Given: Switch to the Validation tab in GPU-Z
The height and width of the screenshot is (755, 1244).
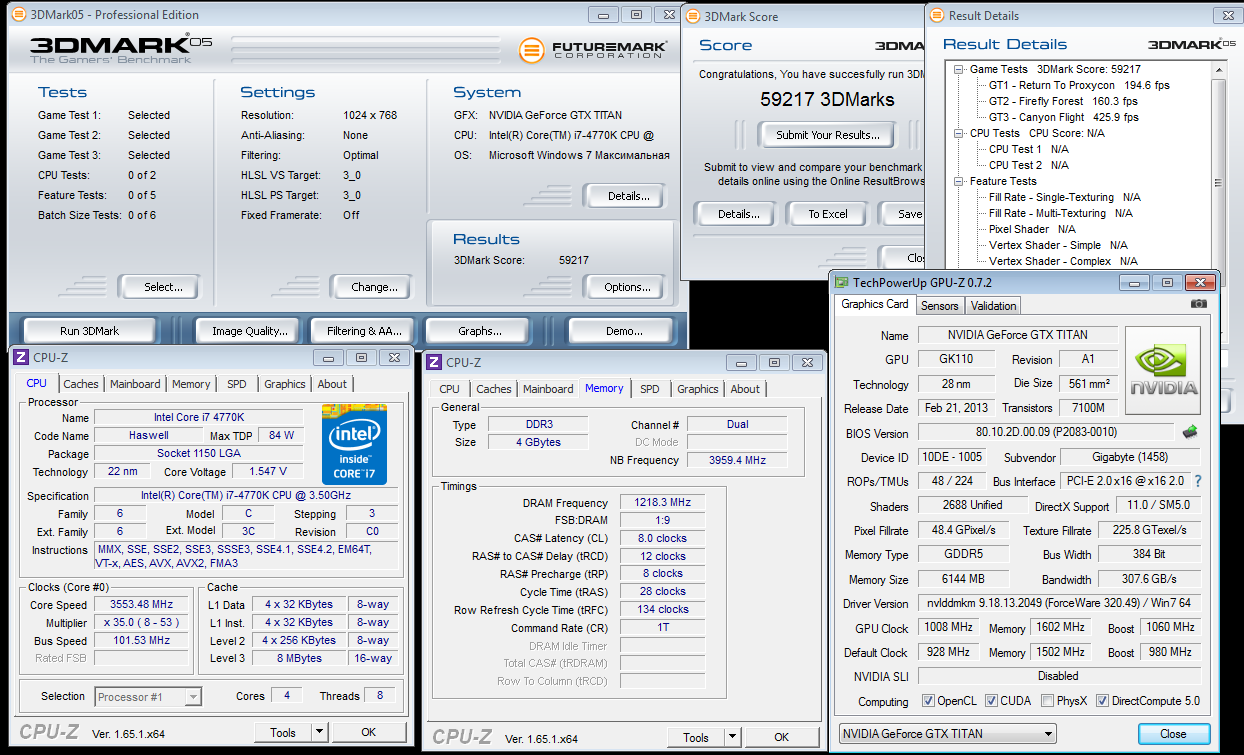Looking at the screenshot, I should click(x=993, y=306).
